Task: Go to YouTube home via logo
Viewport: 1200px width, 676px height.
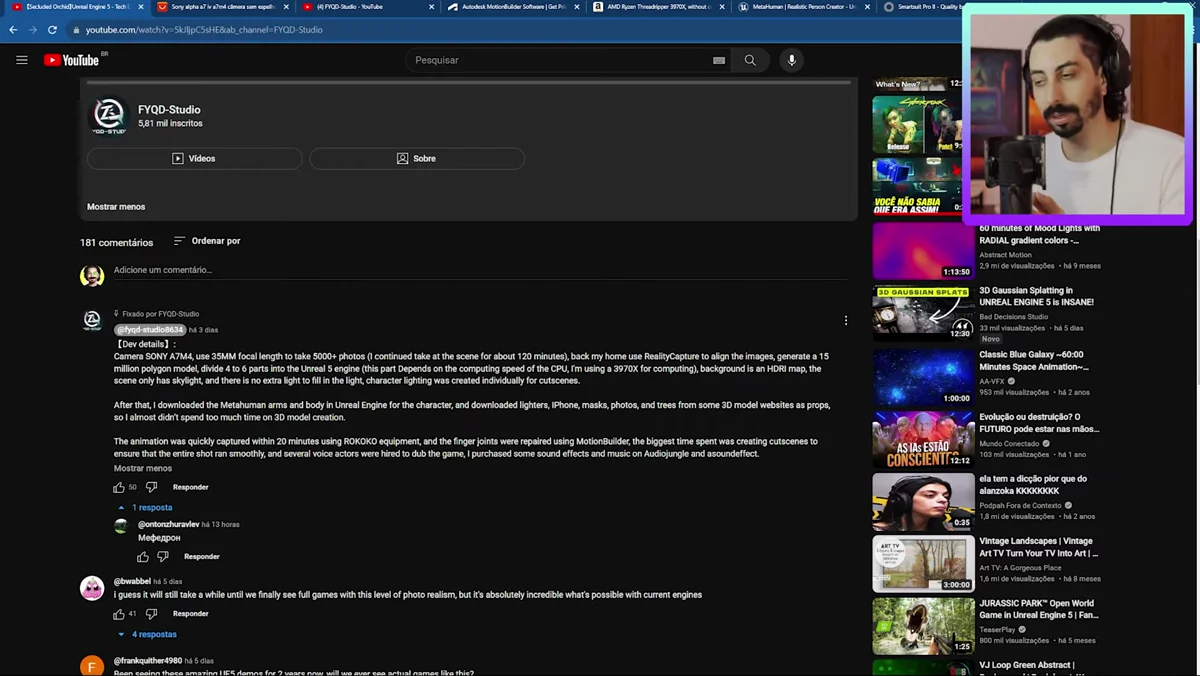Action: tap(72, 60)
